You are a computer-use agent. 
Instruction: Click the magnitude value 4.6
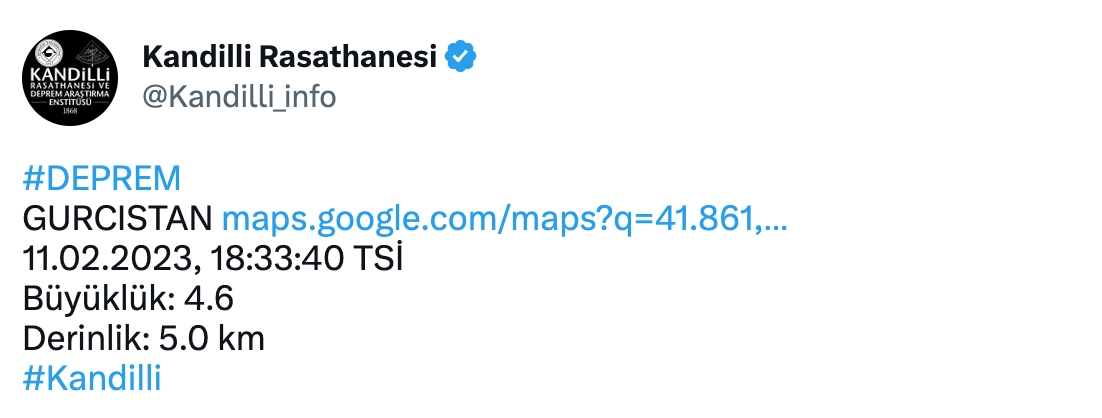(209, 299)
